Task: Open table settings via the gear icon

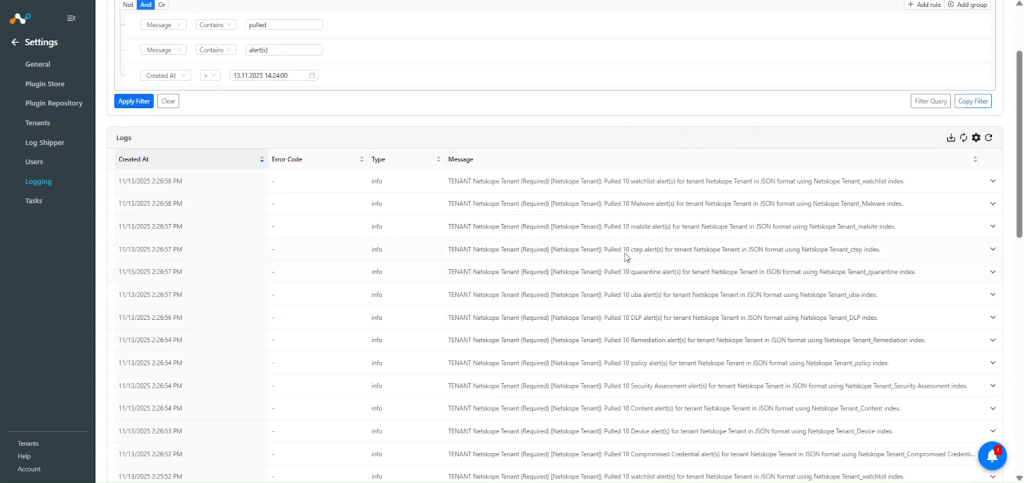Action: click(976, 138)
